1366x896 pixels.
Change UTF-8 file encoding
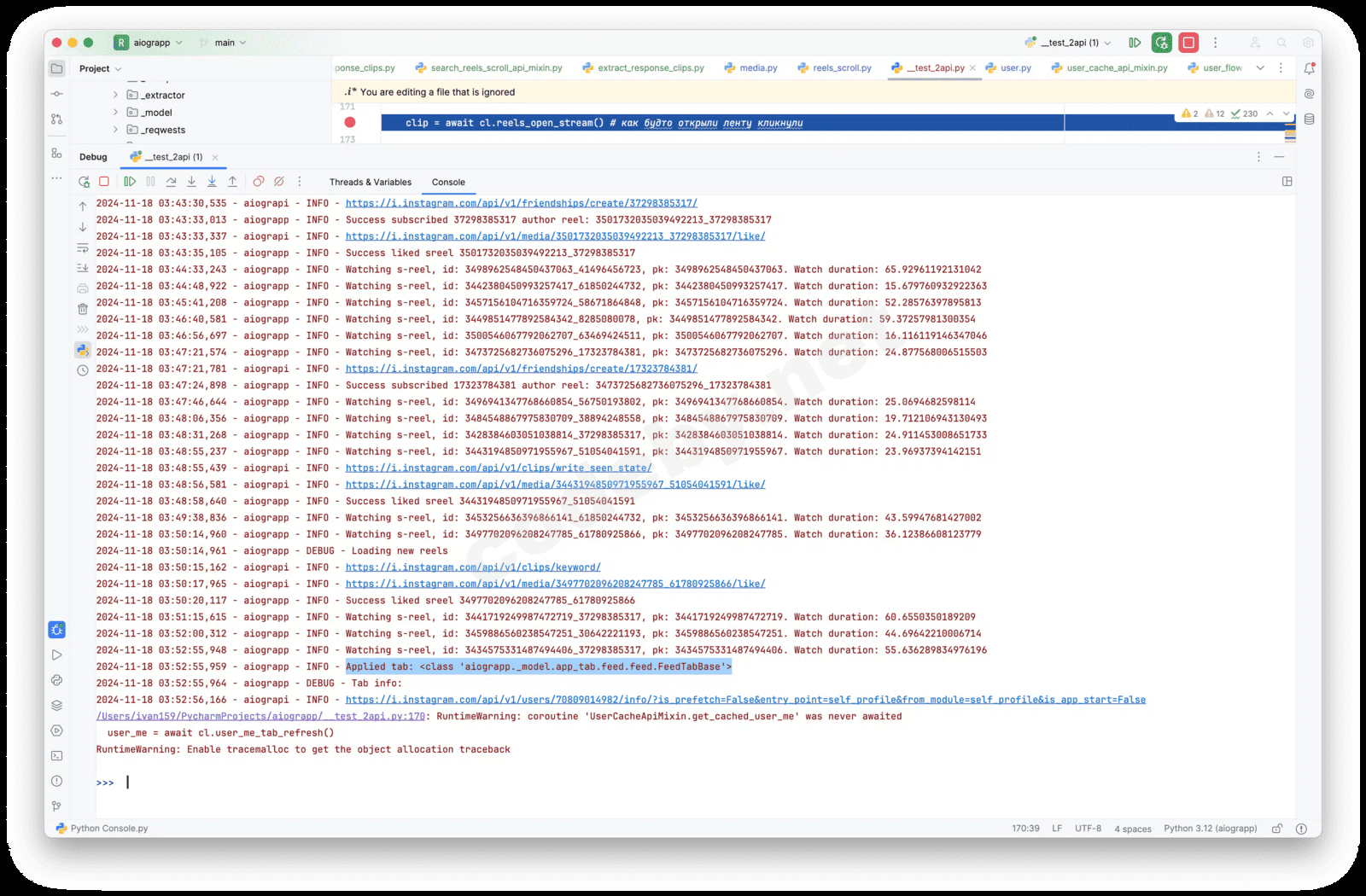[1088, 829]
